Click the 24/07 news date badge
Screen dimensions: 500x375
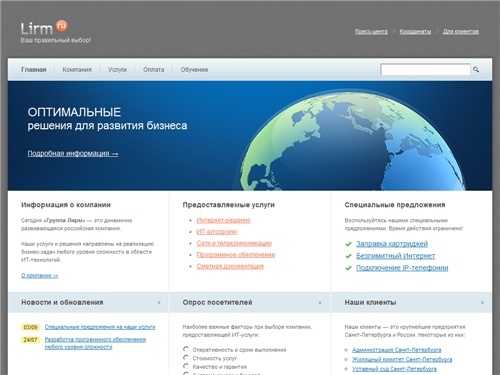tap(30, 340)
